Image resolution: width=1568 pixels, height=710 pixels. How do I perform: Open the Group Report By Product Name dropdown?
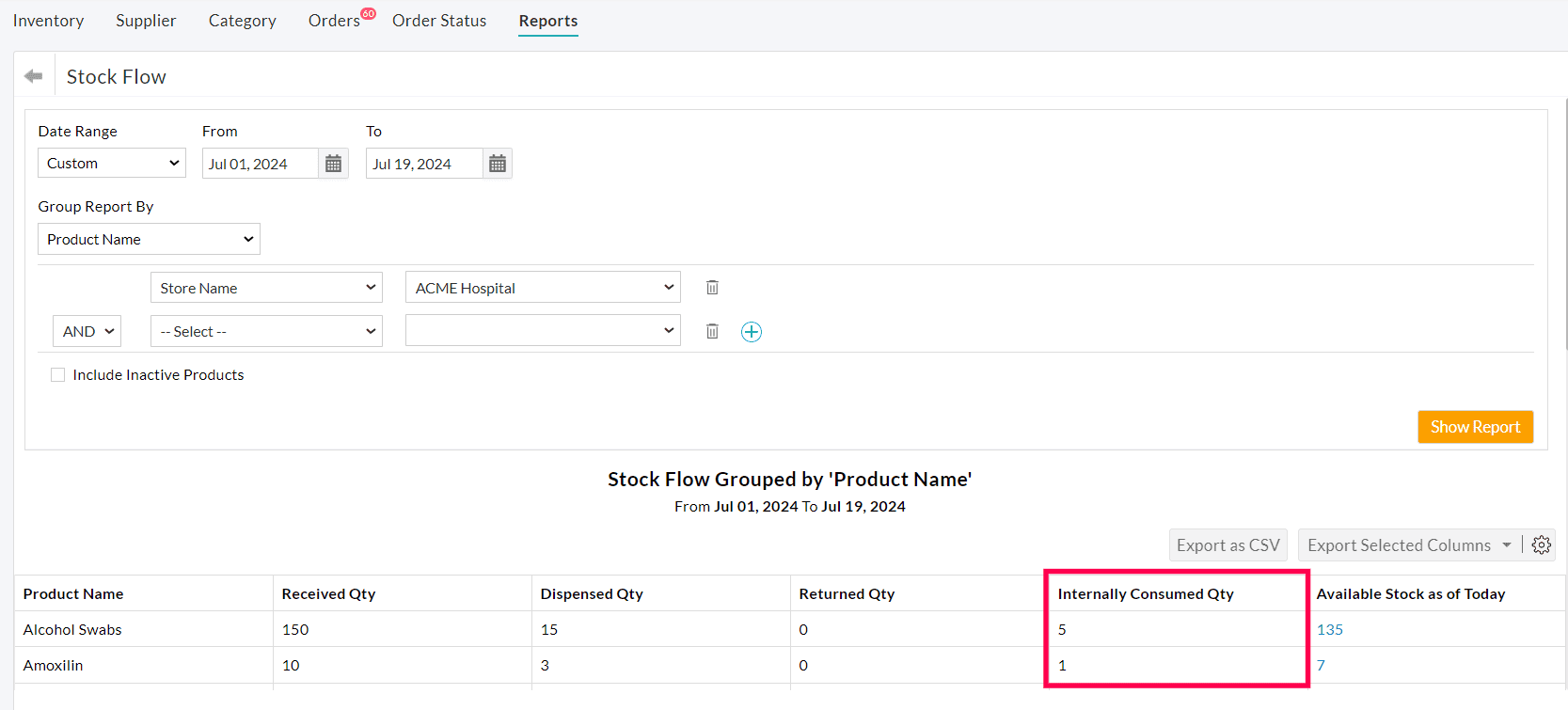pos(149,240)
